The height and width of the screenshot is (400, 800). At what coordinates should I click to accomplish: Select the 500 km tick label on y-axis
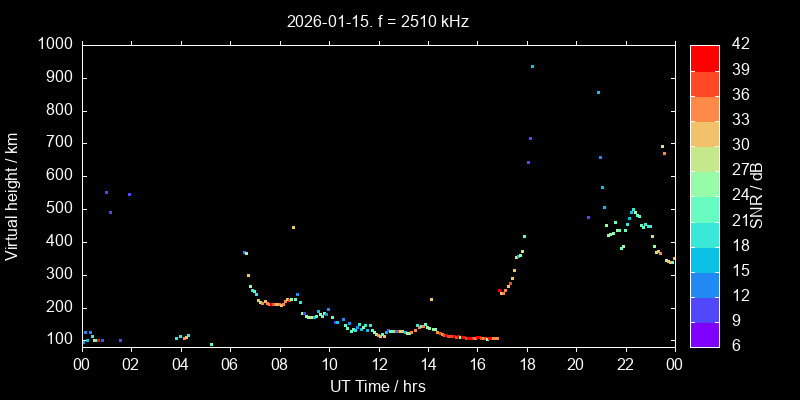58,209
